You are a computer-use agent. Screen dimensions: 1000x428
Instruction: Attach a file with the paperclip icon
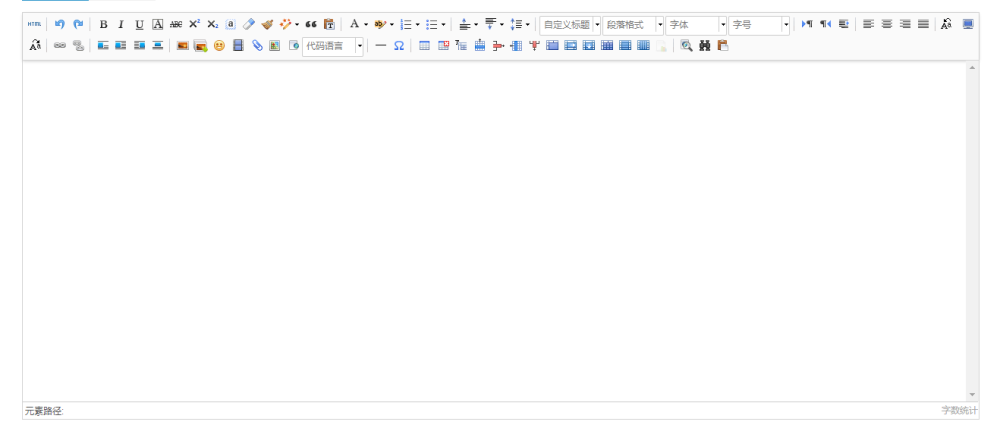coord(256,46)
